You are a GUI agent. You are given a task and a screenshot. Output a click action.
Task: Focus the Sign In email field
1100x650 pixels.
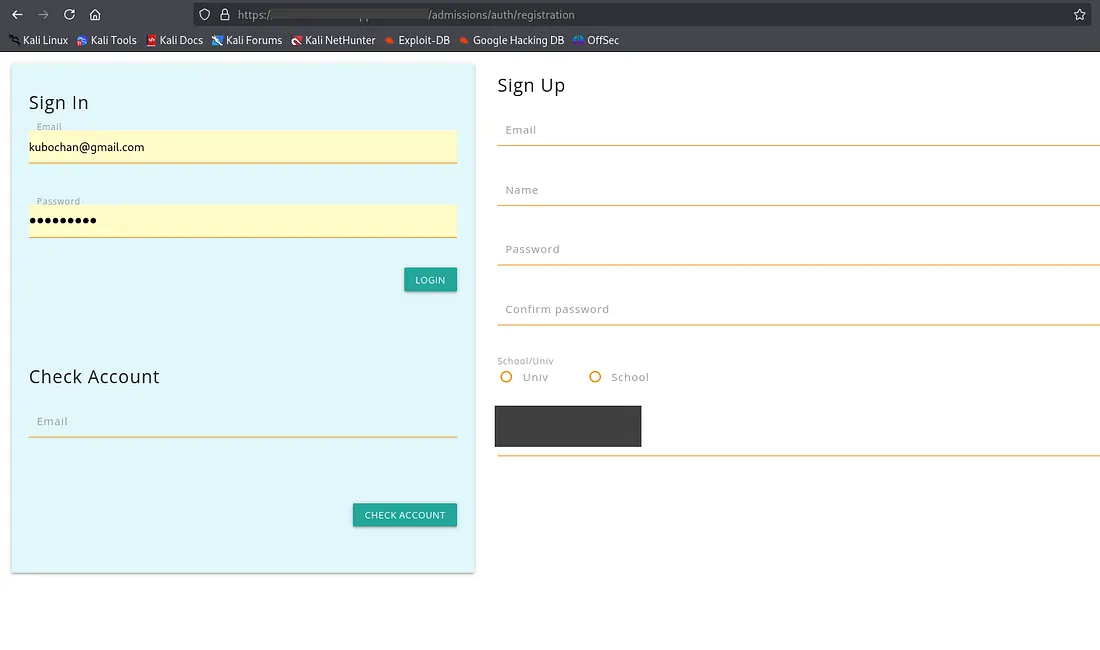coord(243,147)
